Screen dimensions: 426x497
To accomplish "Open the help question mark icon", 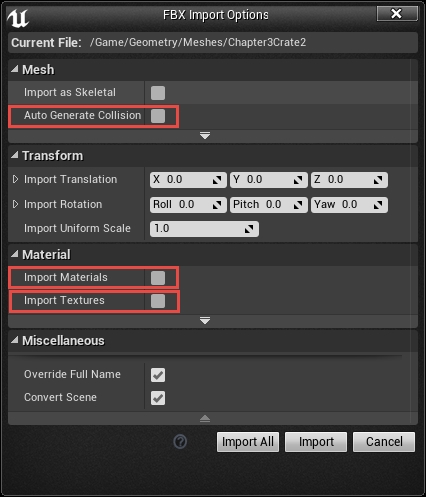I will (180, 442).
